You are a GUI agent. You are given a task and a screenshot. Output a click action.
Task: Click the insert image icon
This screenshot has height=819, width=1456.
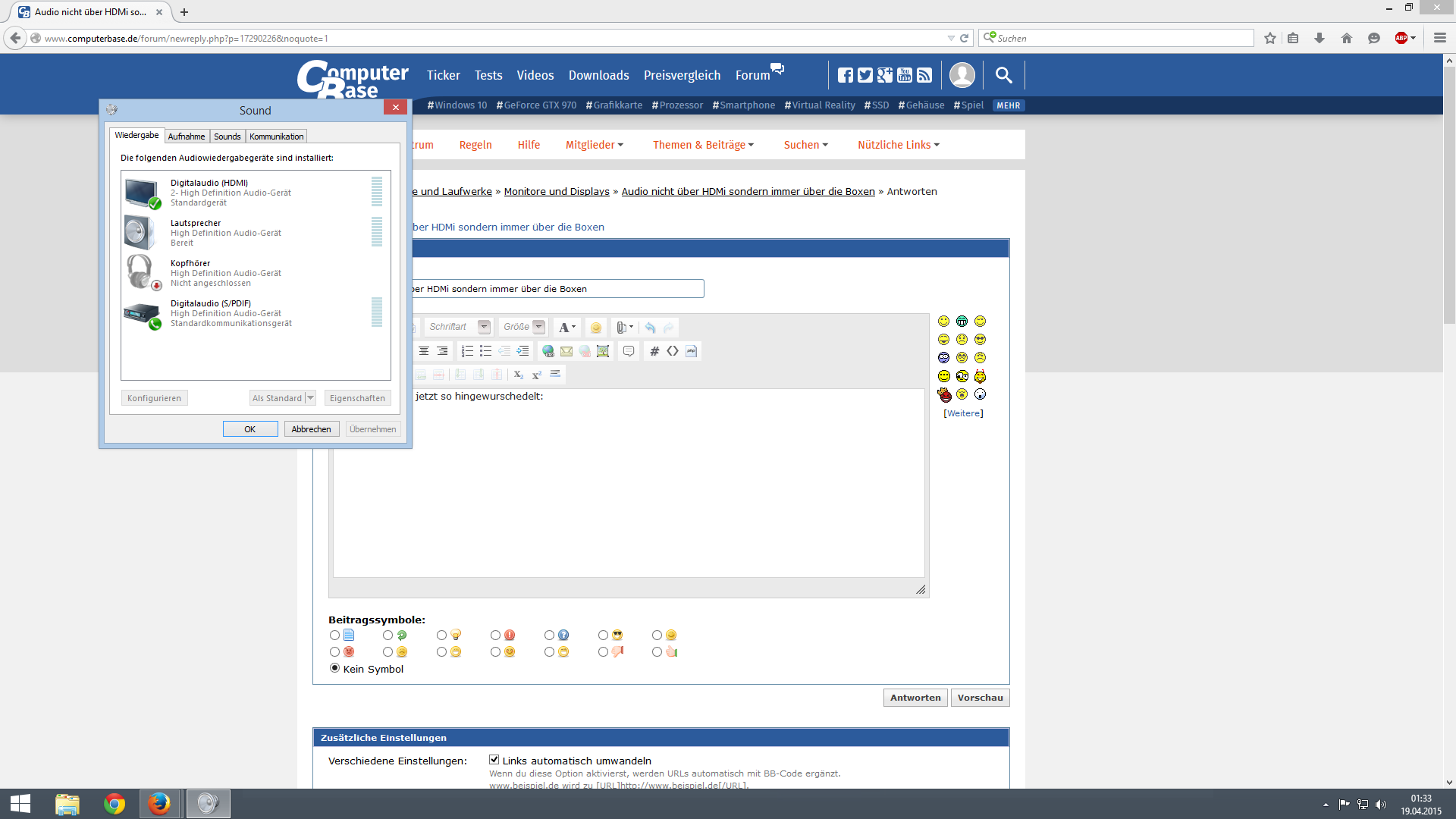click(x=603, y=351)
